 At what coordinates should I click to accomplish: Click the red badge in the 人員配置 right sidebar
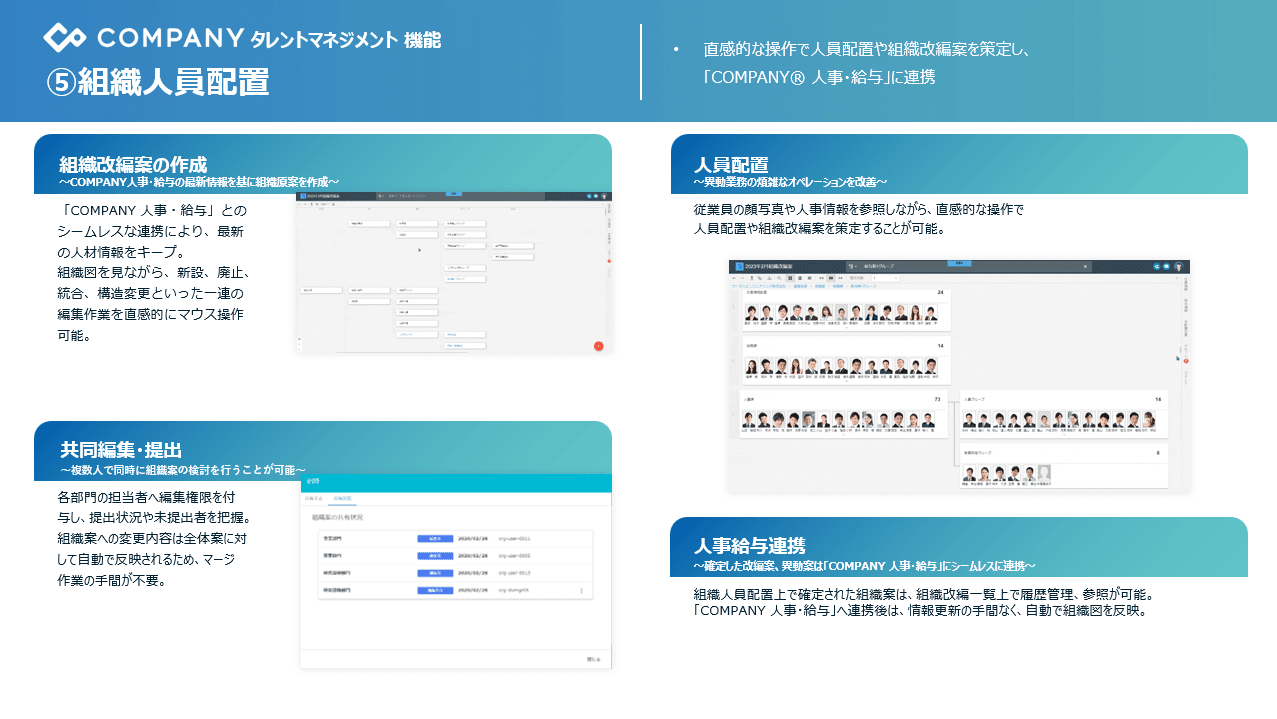[x=1186, y=360]
